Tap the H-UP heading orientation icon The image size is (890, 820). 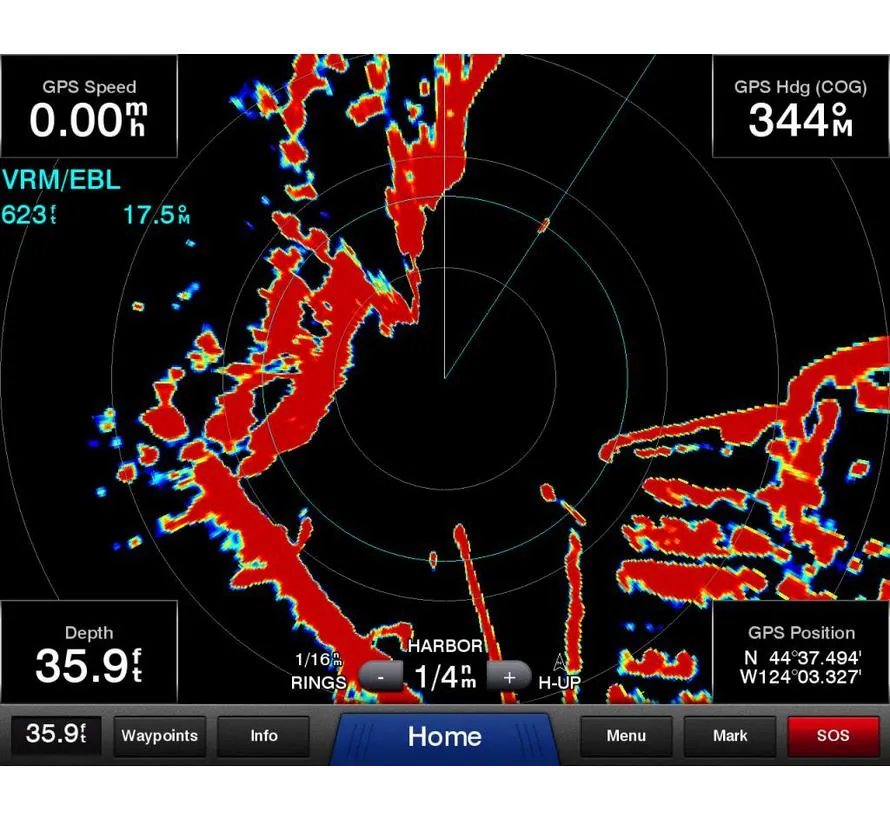click(x=559, y=672)
